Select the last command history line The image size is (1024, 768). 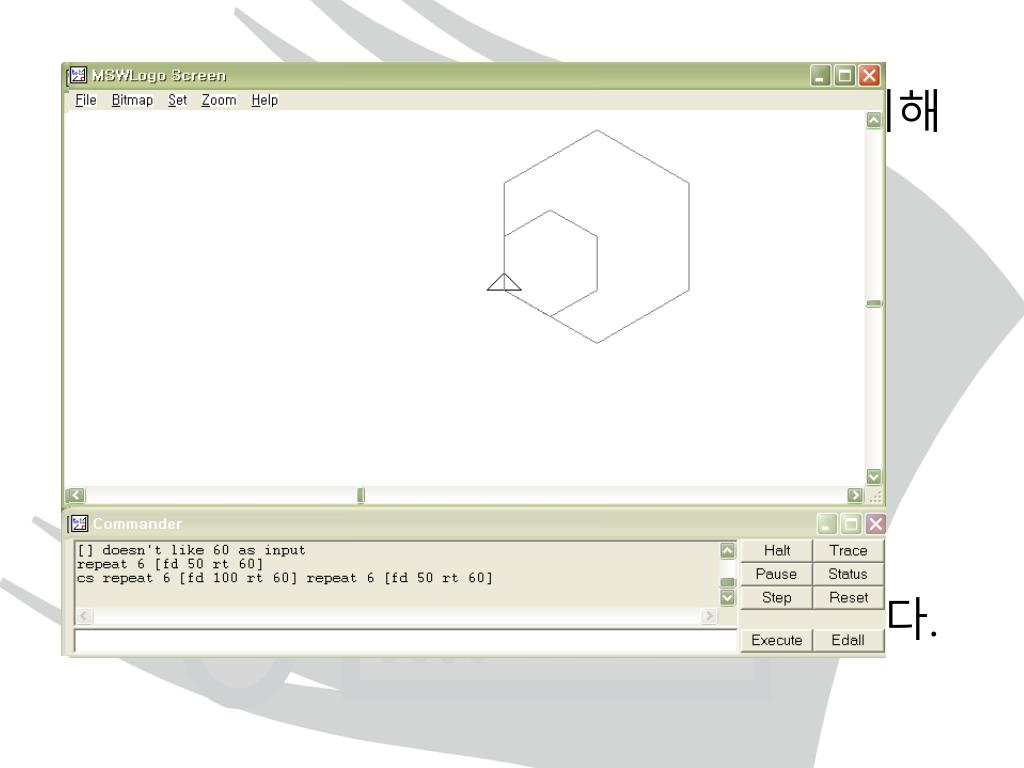click(285, 578)
